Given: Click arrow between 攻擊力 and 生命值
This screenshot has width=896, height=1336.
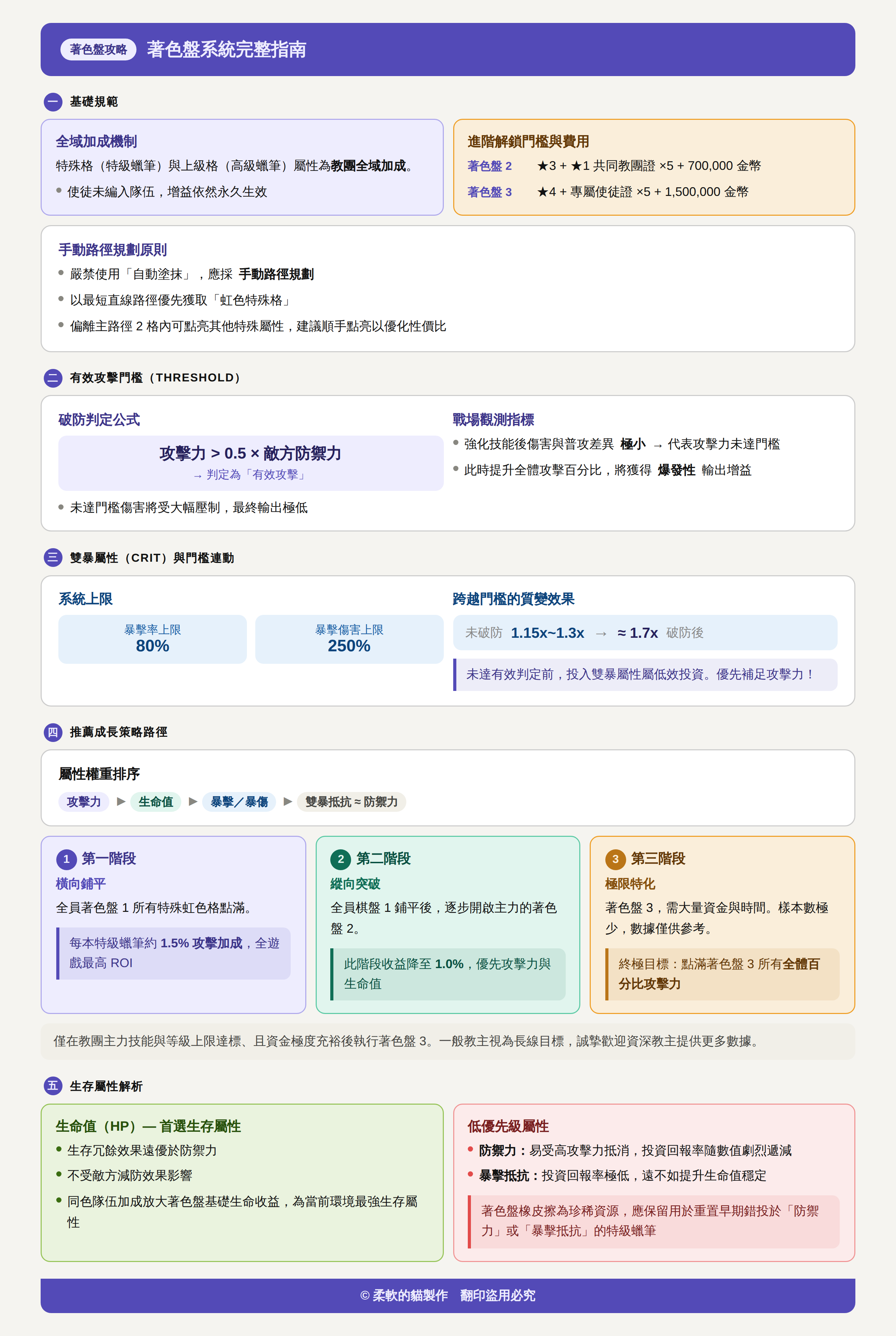Looking at the screenshot, I should 121,801.
